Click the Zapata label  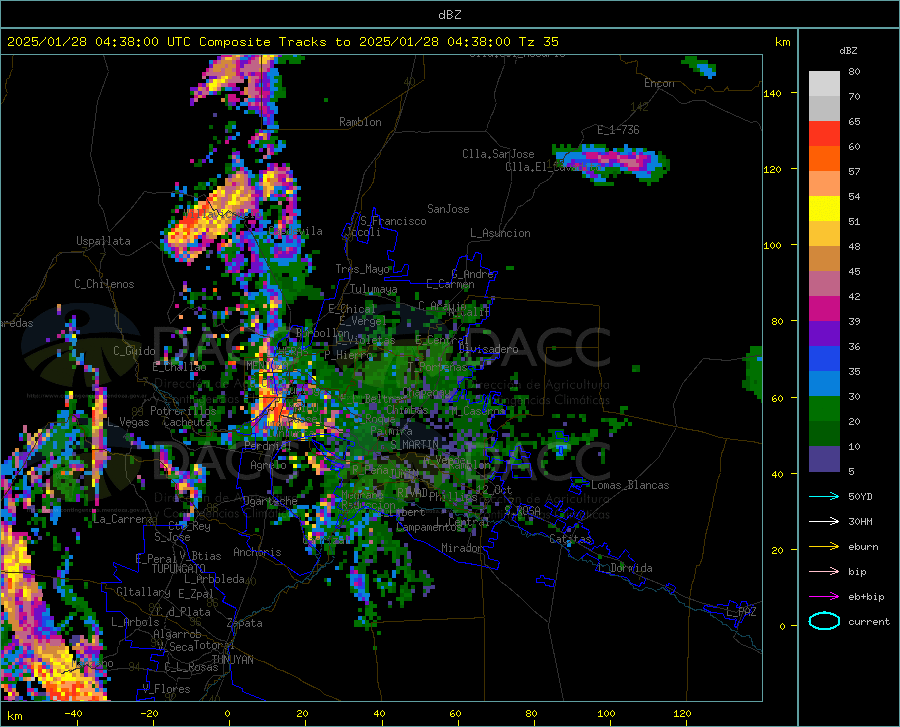245,623
